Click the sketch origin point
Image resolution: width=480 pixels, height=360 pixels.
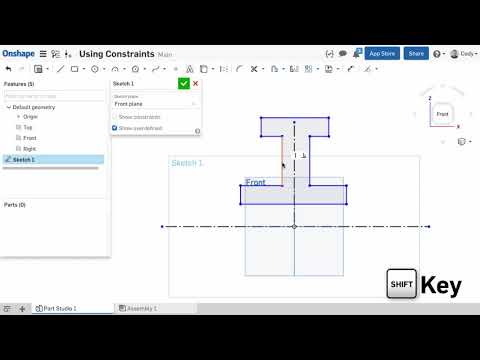click(x=294, y=227)
